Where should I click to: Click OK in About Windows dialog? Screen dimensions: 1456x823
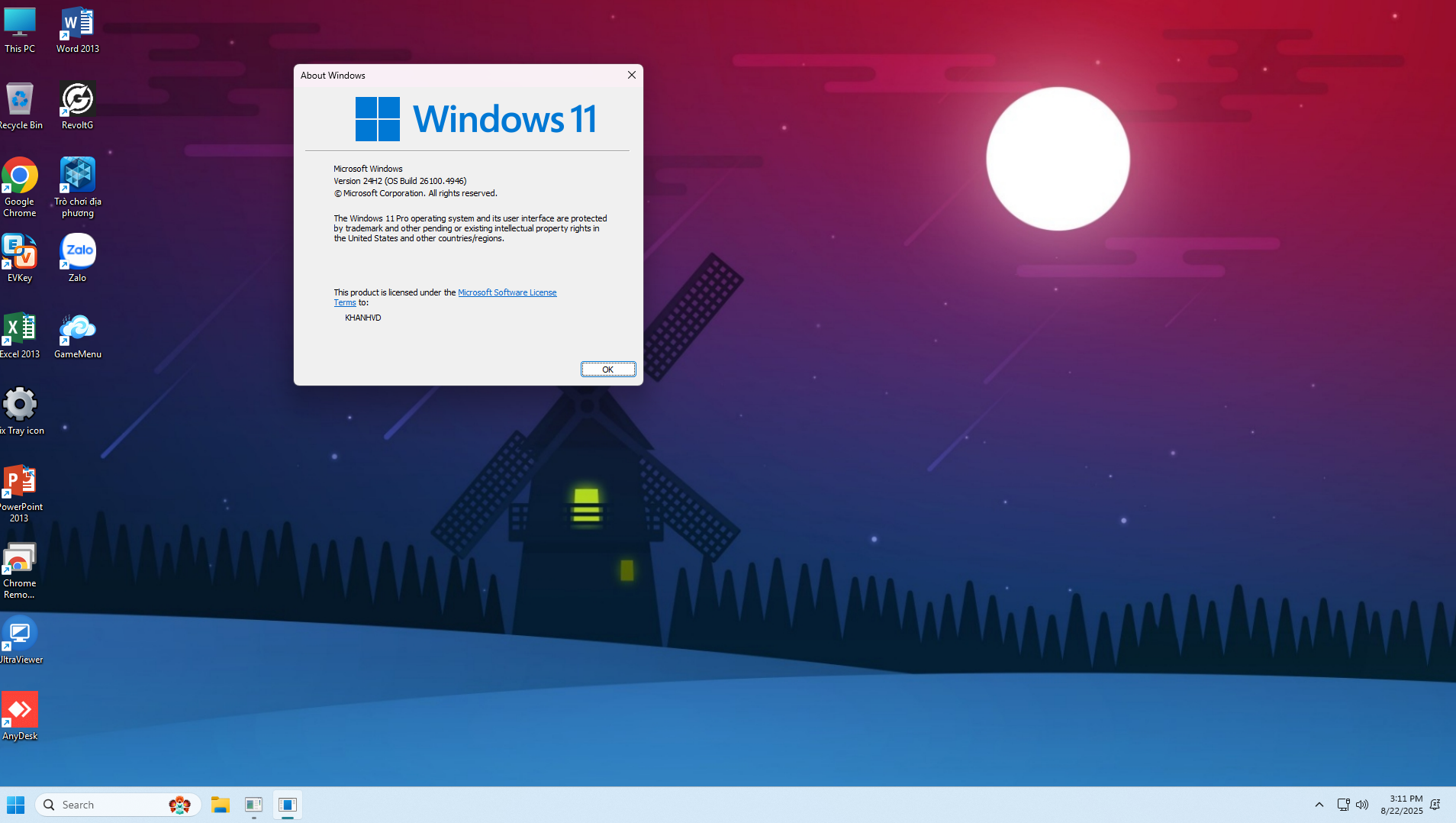pyautogui.click(x=608, y=370)
